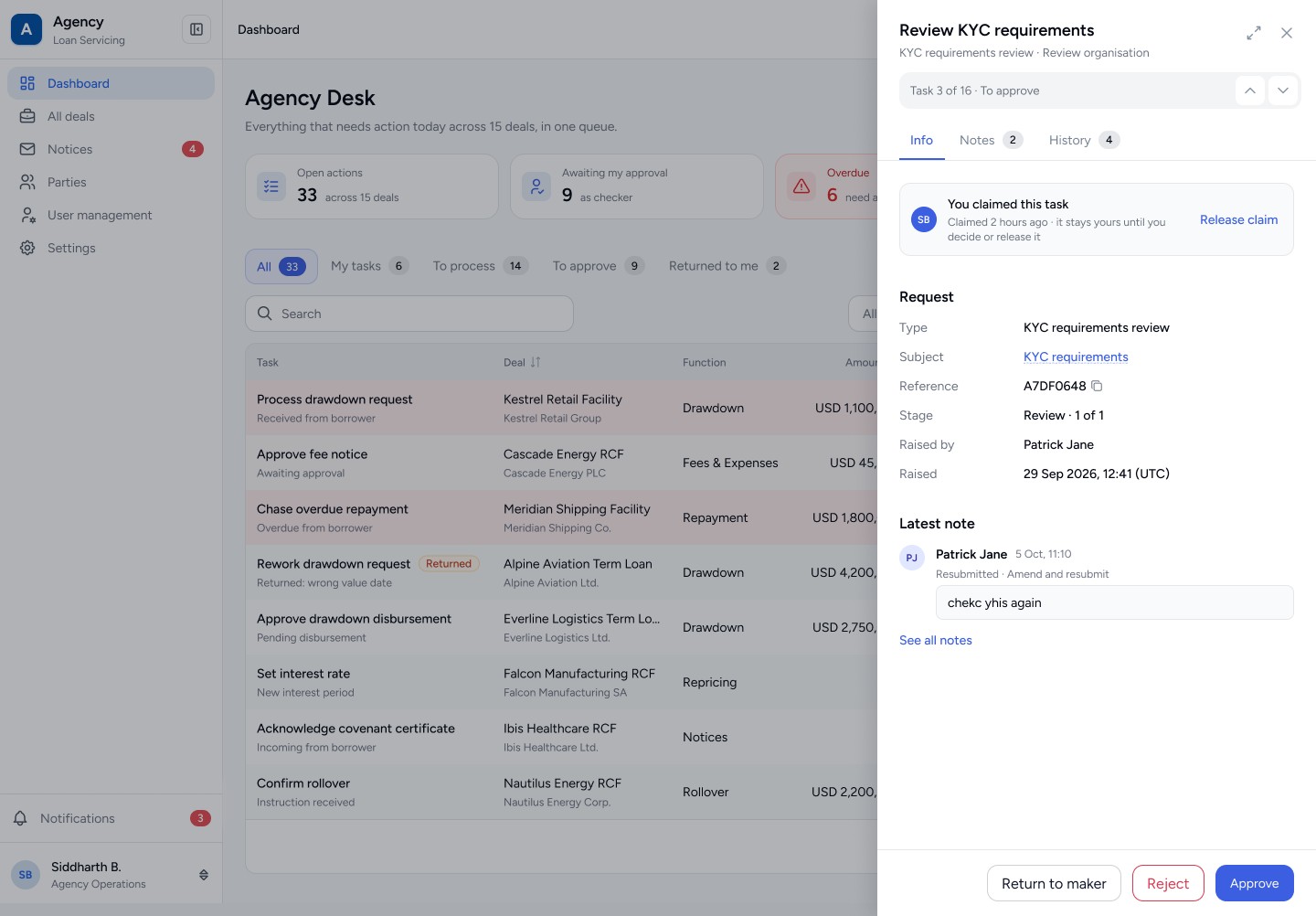Image resolution: width=1316 pixels, height=916 pixels.
Task: Open Notices in the sidebar
Action: point(111,149)
